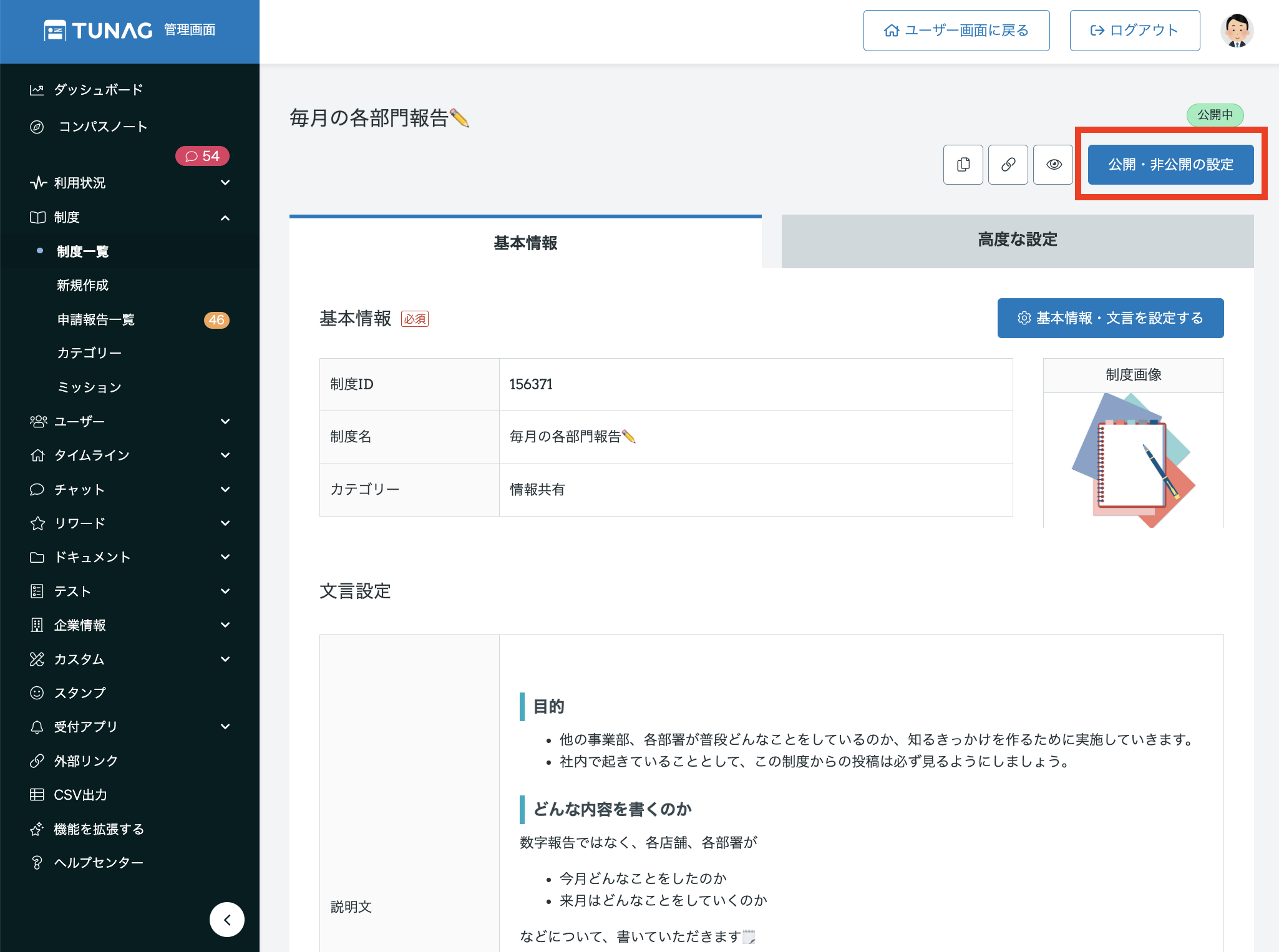Image resolution: width=1279 pixels, height=952 pixels.
Task: Collapse the sidebar with arrow button
Action: [x=226, y=919]
